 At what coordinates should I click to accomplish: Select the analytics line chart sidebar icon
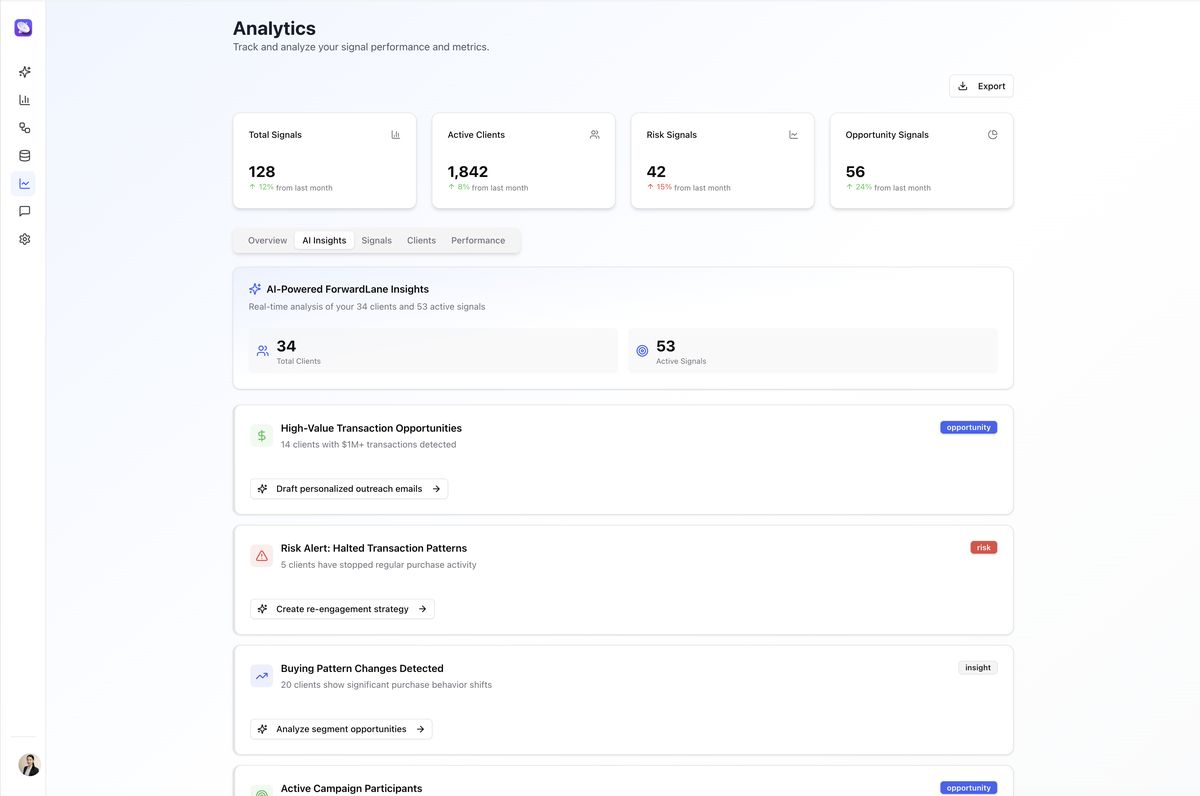(x=24, y=183)
